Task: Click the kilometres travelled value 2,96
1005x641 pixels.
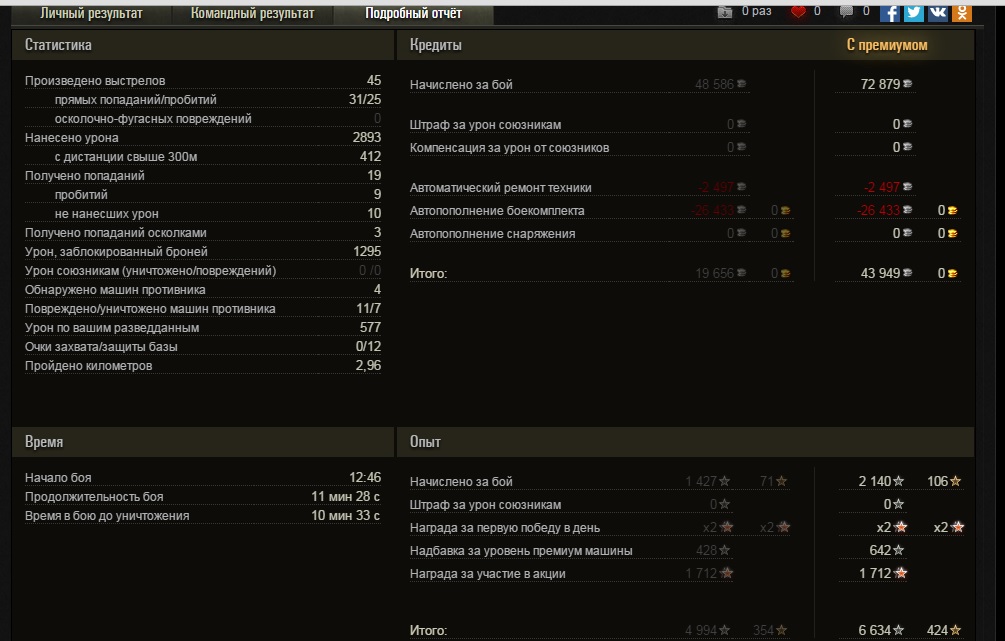Action: (369, 365)
